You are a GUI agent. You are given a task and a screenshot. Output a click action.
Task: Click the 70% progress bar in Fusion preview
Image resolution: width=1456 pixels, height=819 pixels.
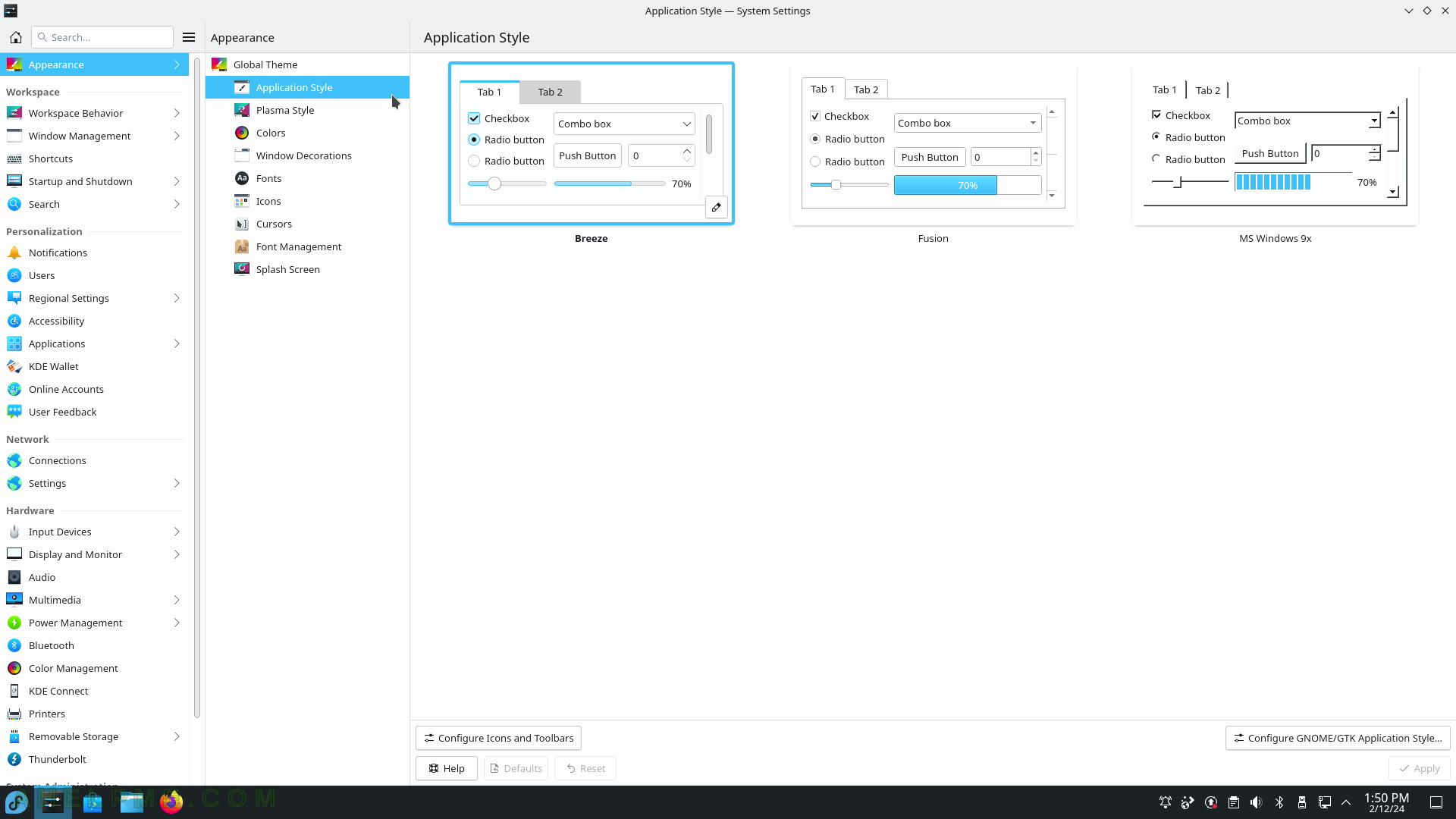tap(968, 185)
